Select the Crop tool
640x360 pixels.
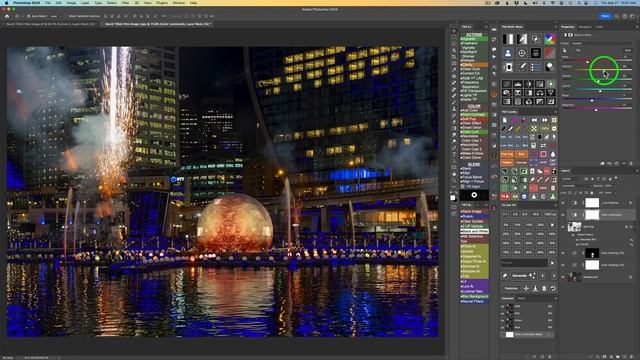pyautogui.click(x=454, y=57)
